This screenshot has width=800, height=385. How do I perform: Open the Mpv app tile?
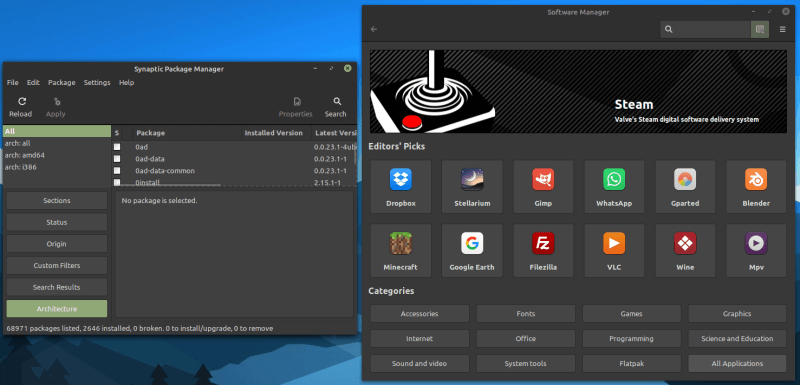756,250
